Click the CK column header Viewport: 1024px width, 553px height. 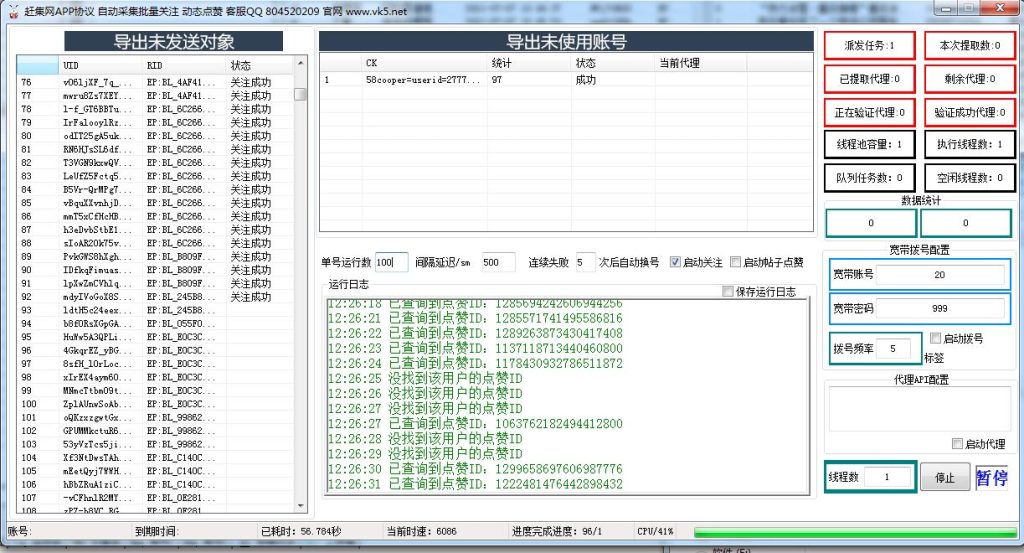(423, 63)
